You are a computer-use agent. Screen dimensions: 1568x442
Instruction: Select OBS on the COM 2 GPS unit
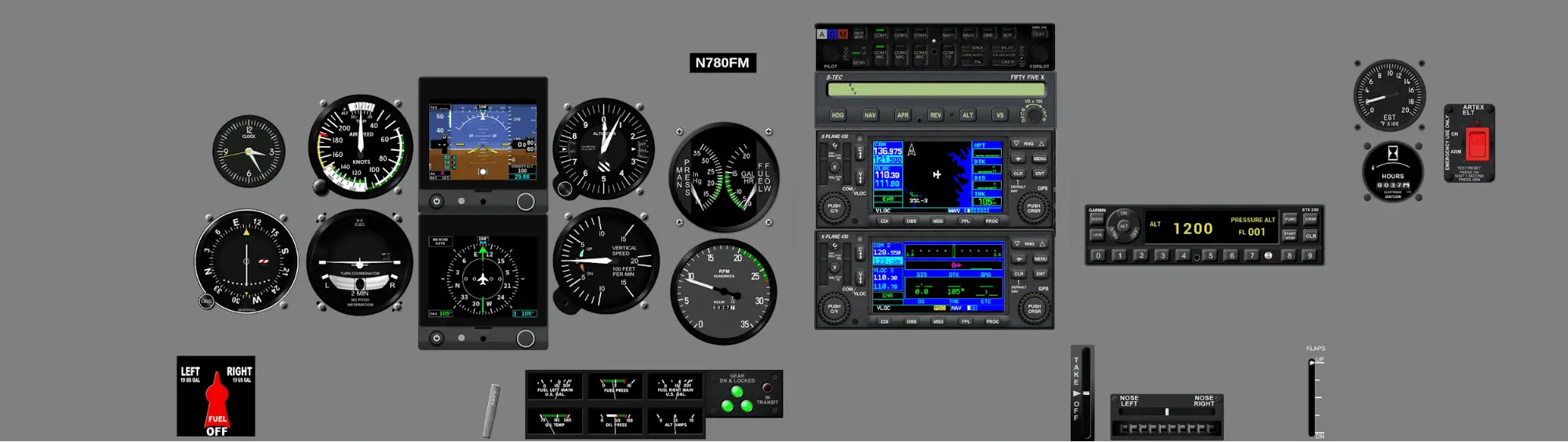point(911,322)
